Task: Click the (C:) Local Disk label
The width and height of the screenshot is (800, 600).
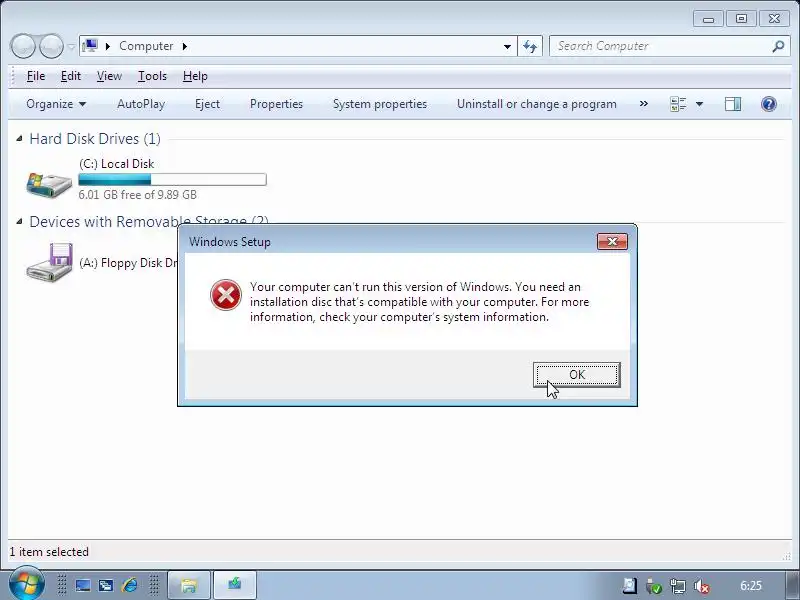Action: (x=116, y=164)
